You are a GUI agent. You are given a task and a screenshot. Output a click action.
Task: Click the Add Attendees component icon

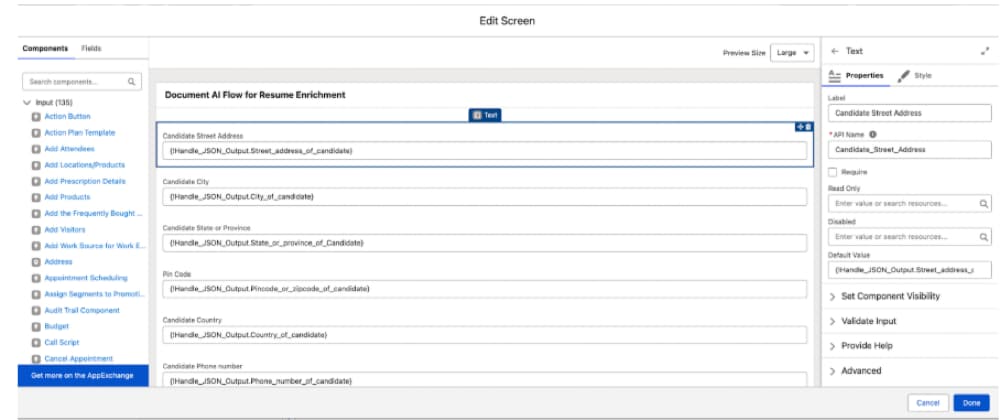click(36, 149)
